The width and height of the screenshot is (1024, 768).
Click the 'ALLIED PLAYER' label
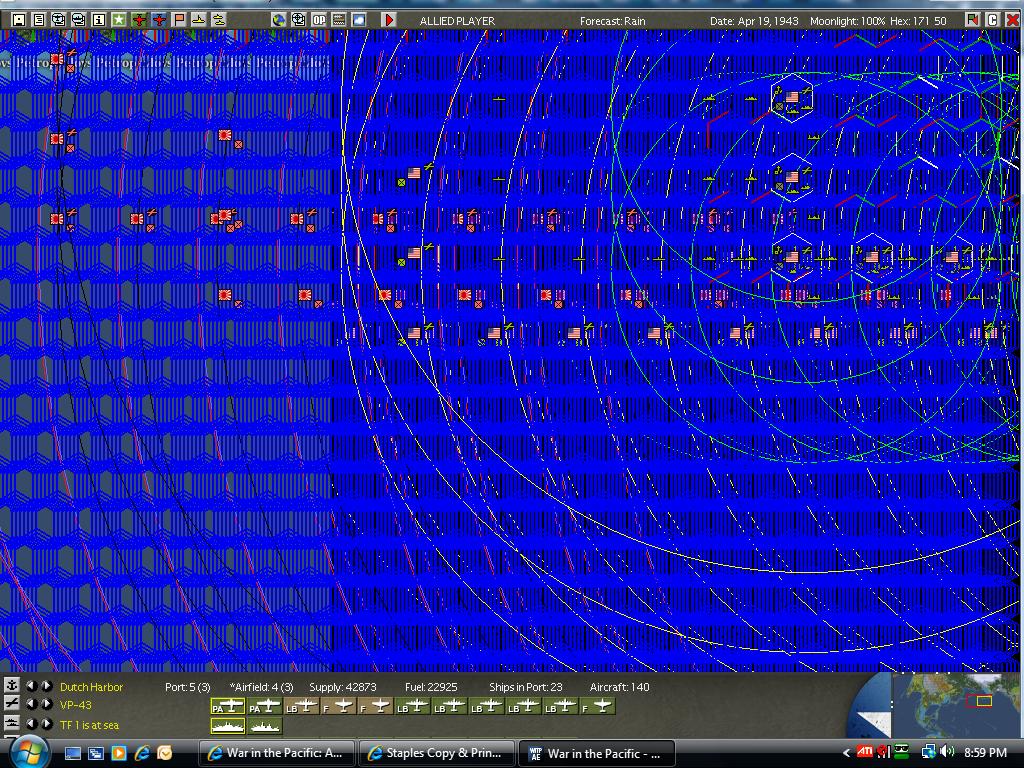click(x=457, y=21)
